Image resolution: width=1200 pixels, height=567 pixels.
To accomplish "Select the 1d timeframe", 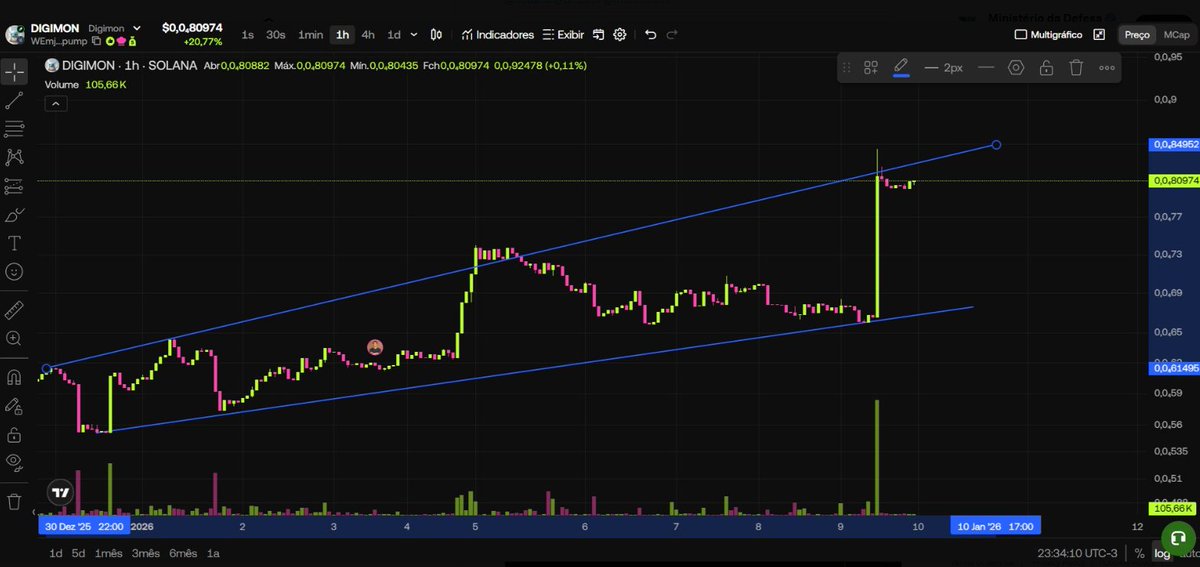I will coord(394,34).
